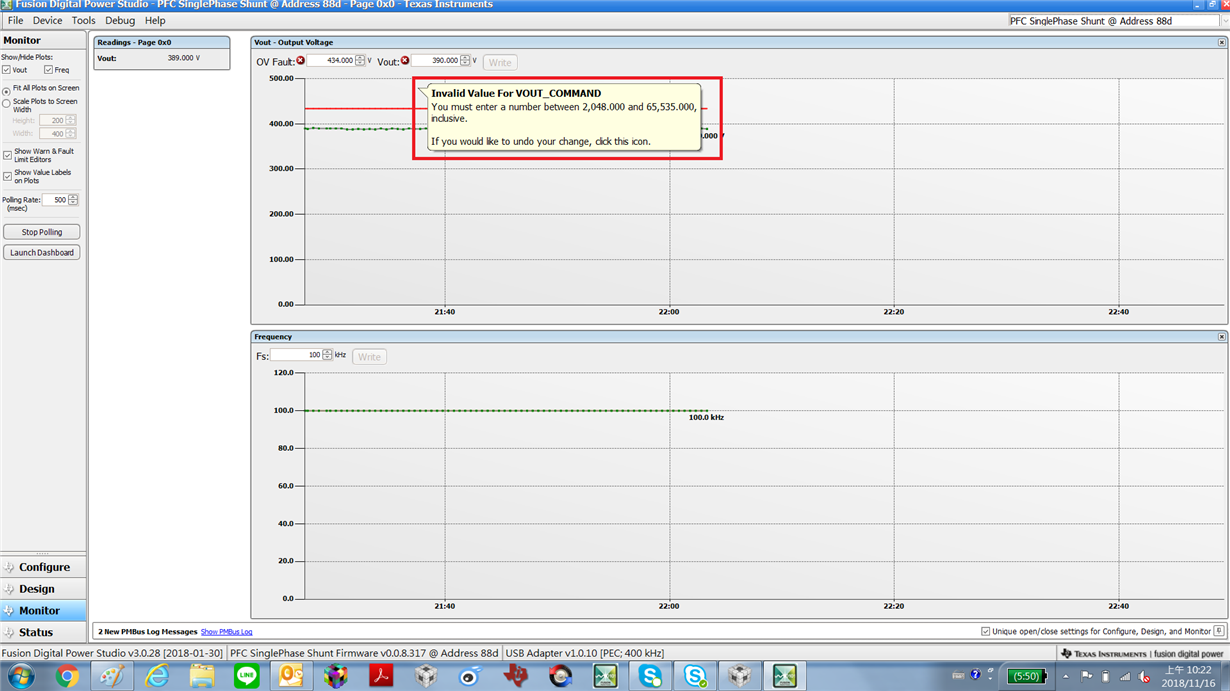Click the Write button beside Fs
The height and width of the screenshot is (691, 1230).
tap(369, 357)
